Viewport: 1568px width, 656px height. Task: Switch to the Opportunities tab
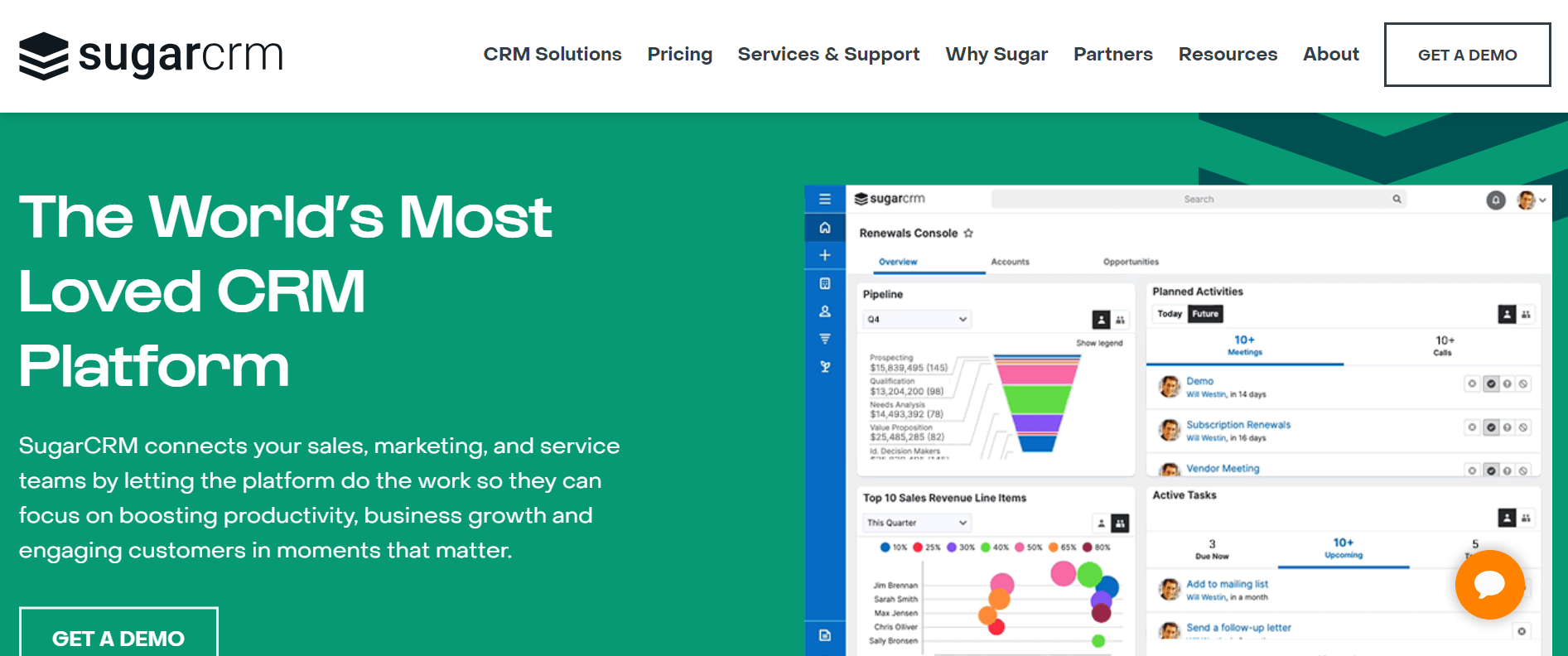point(1131,262)
